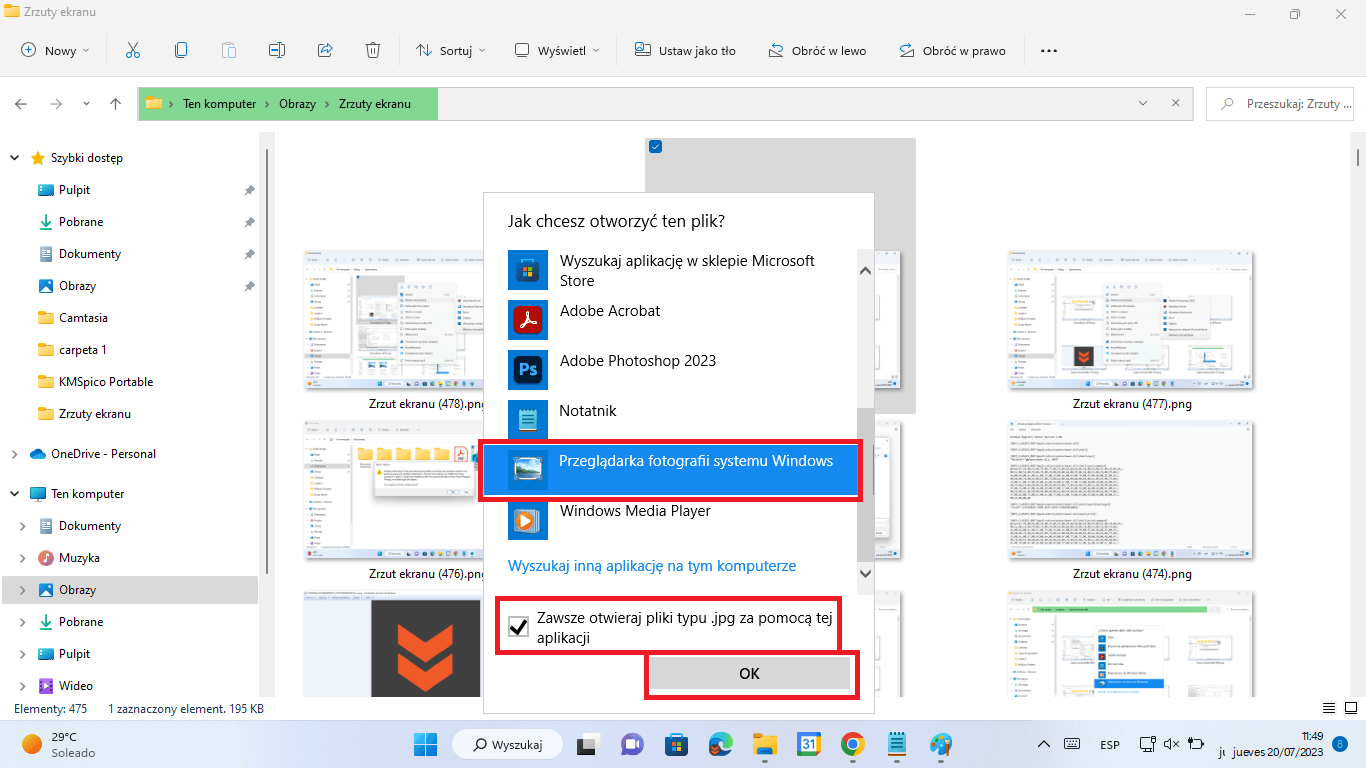Open the Windows Start button

coord(425,744)
